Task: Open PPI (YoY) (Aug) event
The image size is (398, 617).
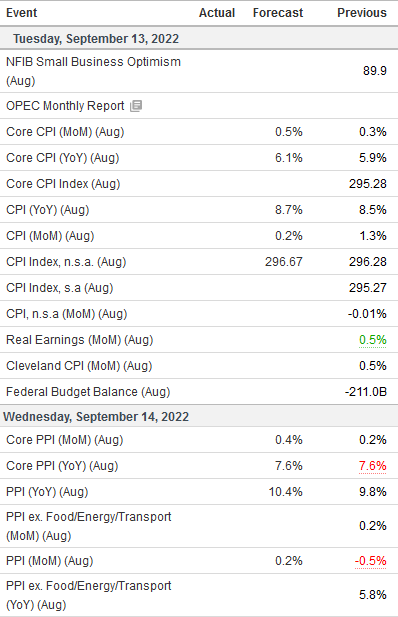Action: tap(47, 491)
